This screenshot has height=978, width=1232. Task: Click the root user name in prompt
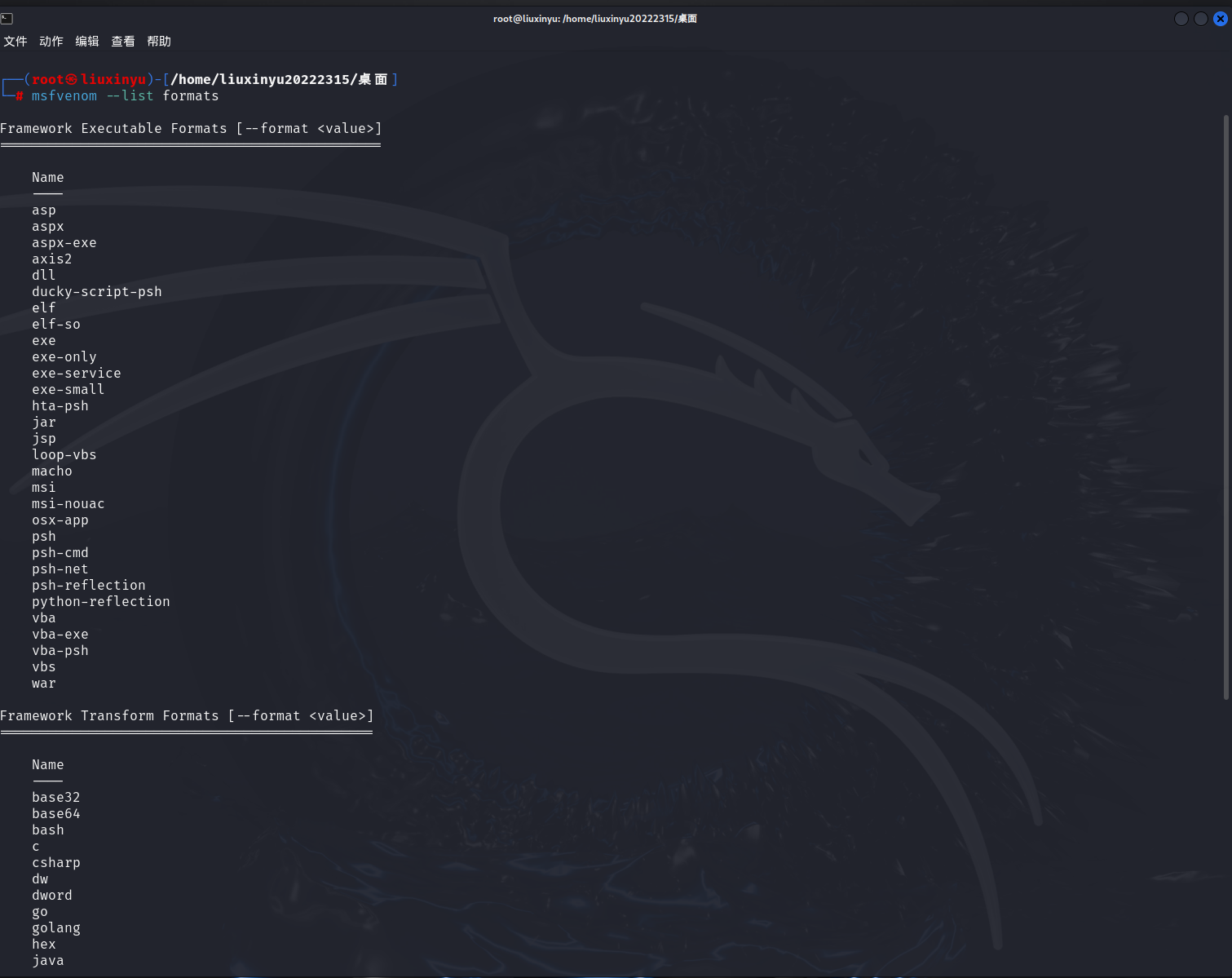click(47, 80)
